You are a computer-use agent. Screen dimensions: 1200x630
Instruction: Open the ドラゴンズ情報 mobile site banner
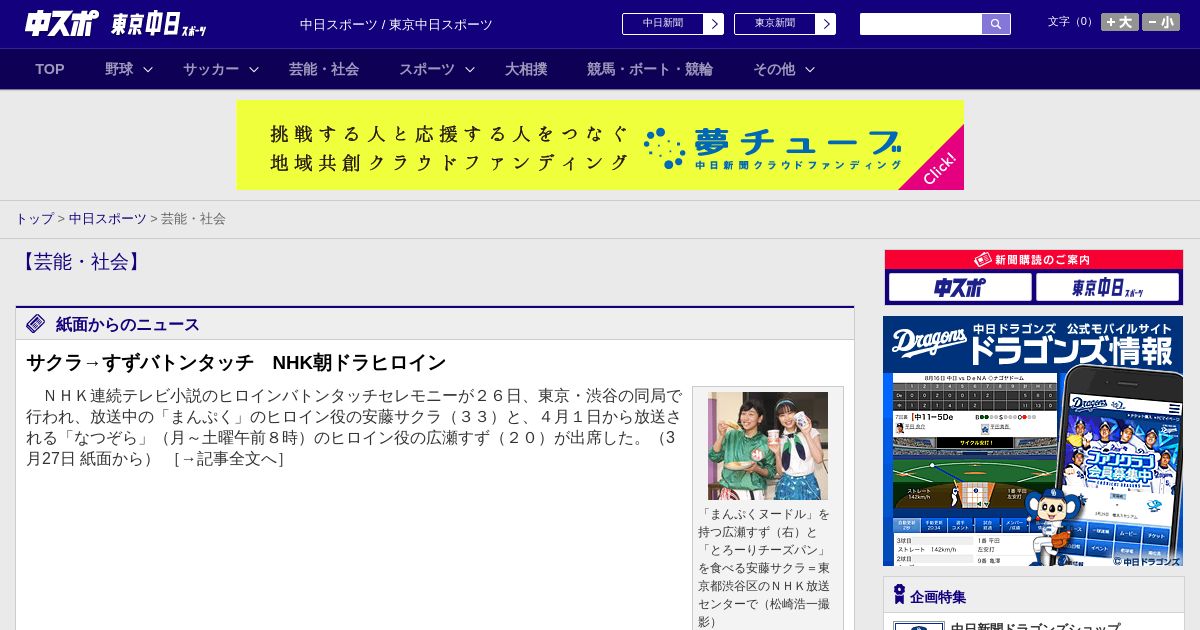(x=1033, y=441)
